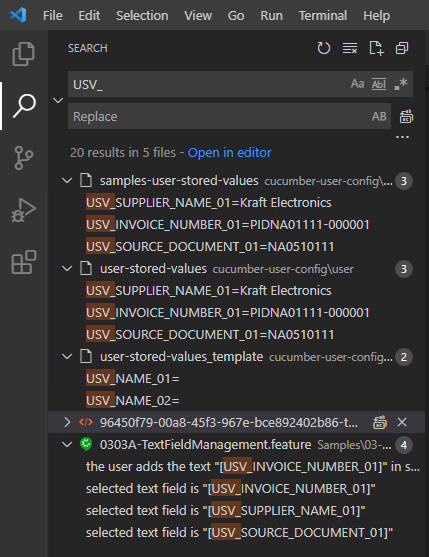429x557 pixels.
Task: Click the Open in editor link
Action: click(x=229, y=153)
